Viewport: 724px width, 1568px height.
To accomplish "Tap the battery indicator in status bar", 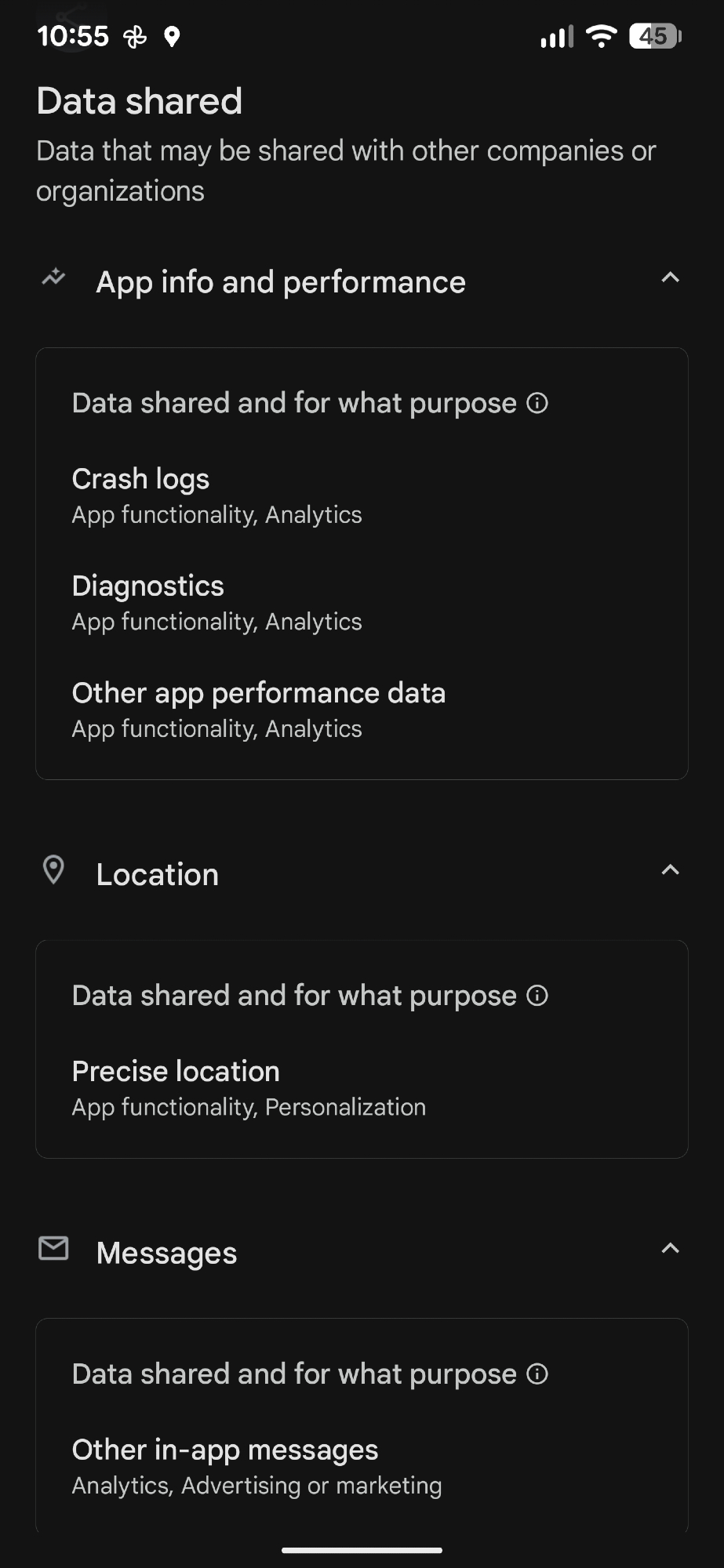I will [x=655, y=36].
